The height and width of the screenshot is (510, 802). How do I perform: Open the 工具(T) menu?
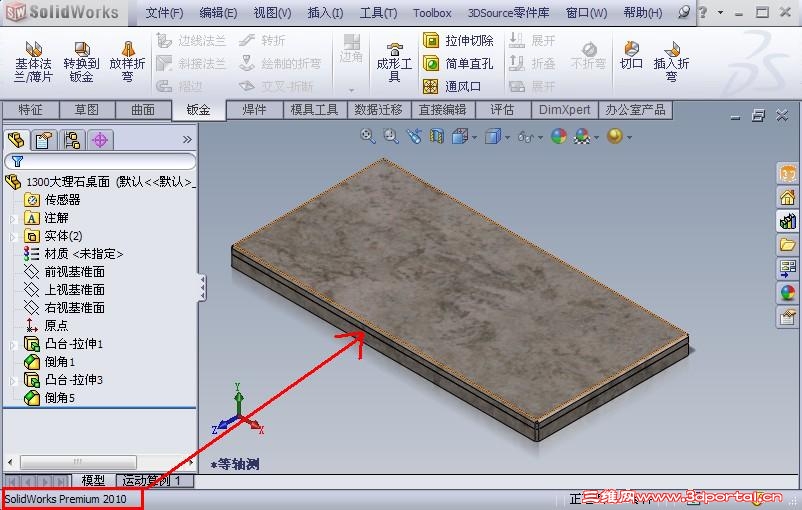pos(378,13)
